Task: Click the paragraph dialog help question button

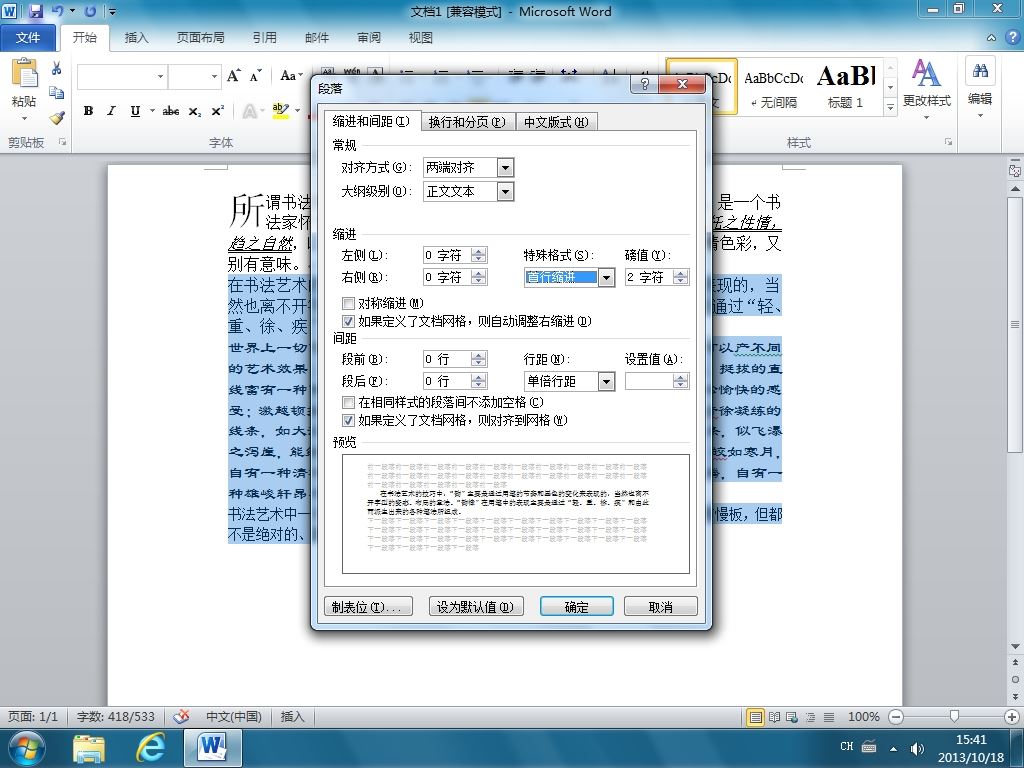Action: point(645,84)
